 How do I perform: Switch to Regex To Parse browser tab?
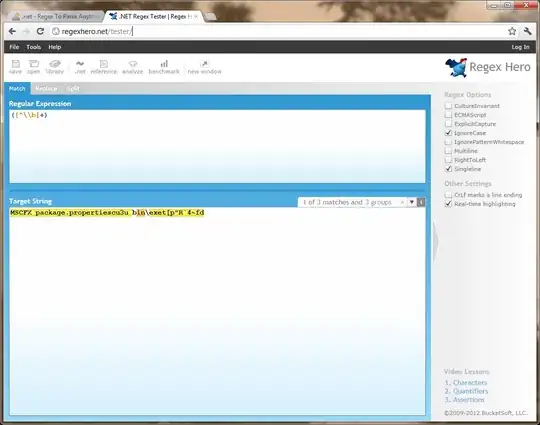click(57, 17)
